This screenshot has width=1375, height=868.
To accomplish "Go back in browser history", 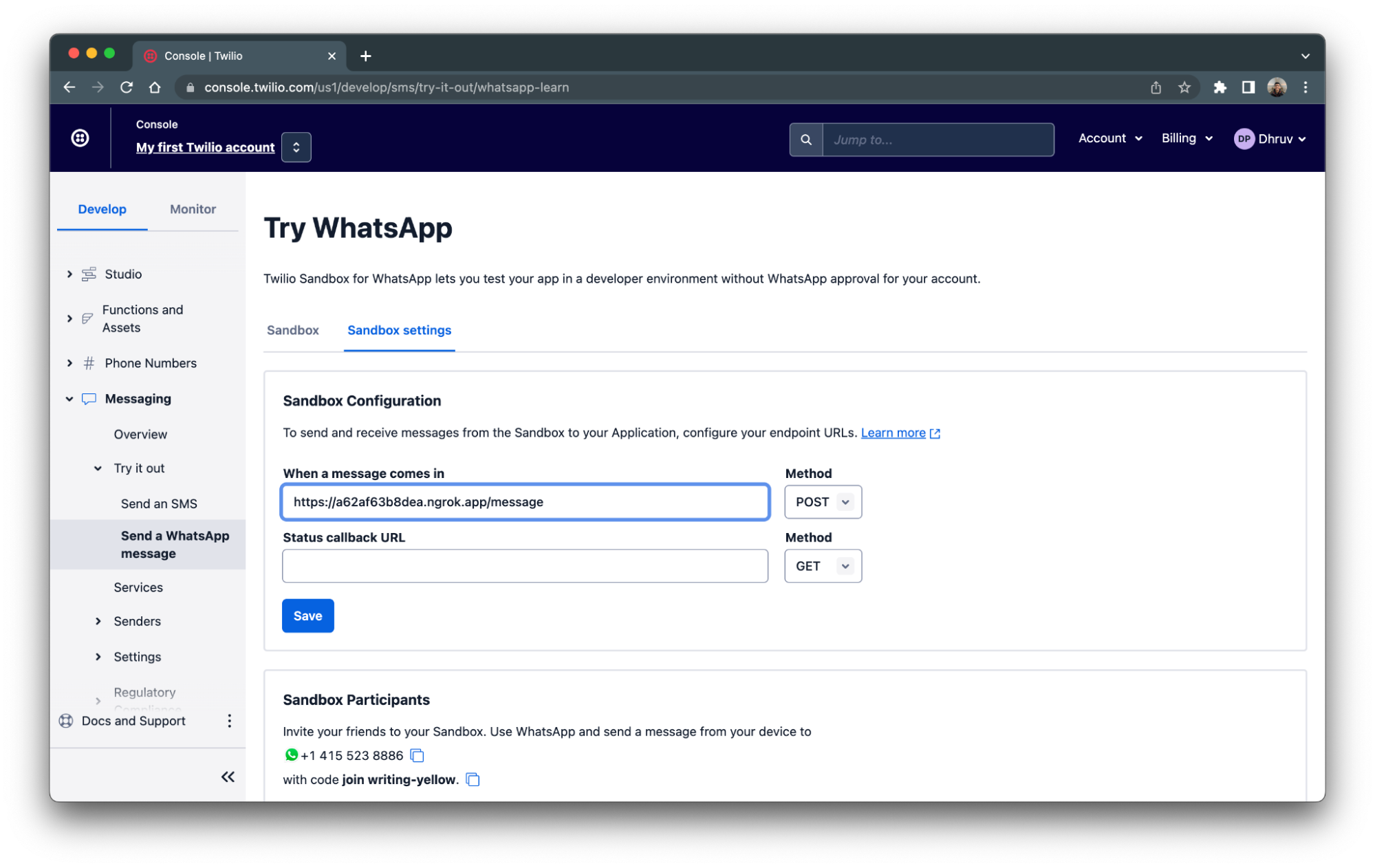I will (69, 87).
